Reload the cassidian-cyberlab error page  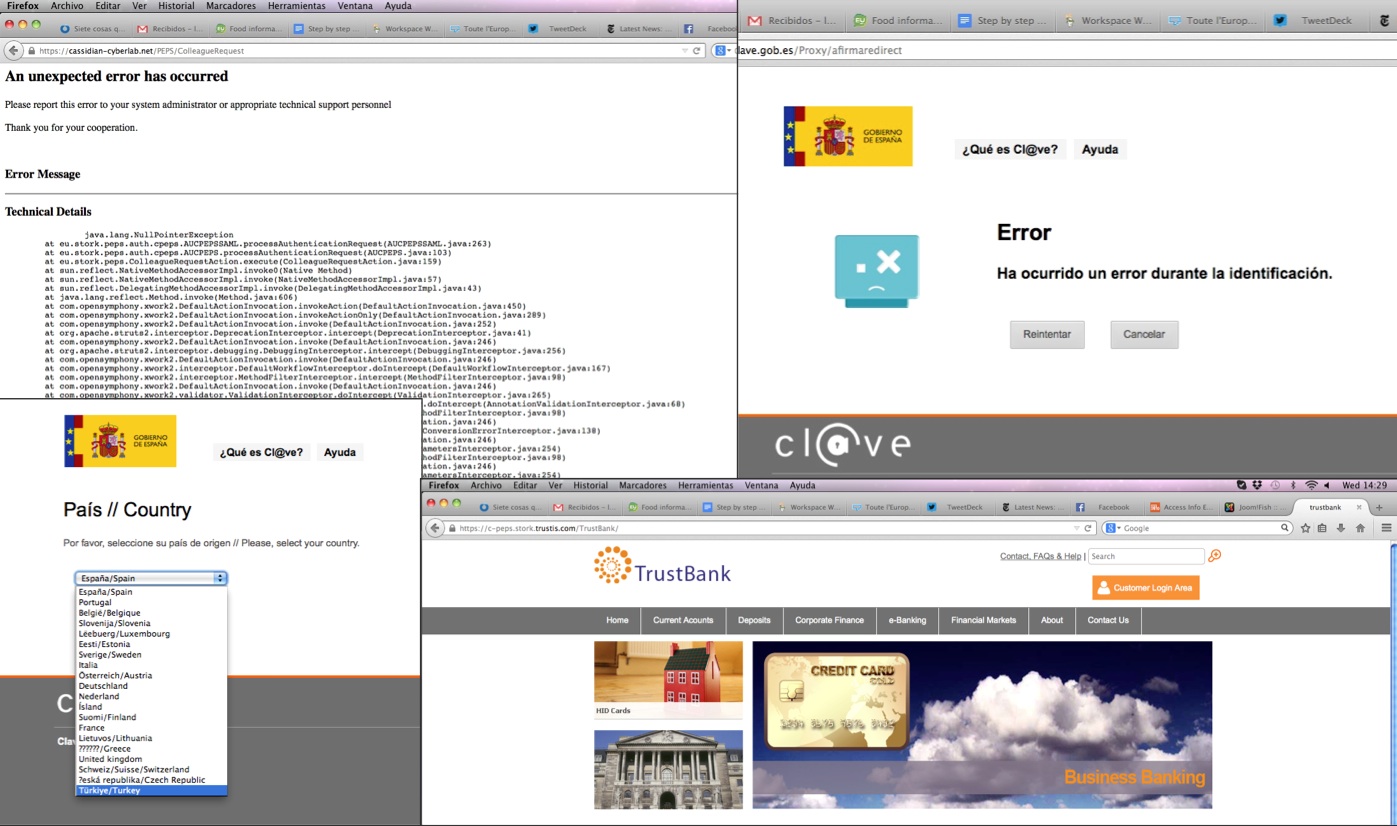[697, 51]
